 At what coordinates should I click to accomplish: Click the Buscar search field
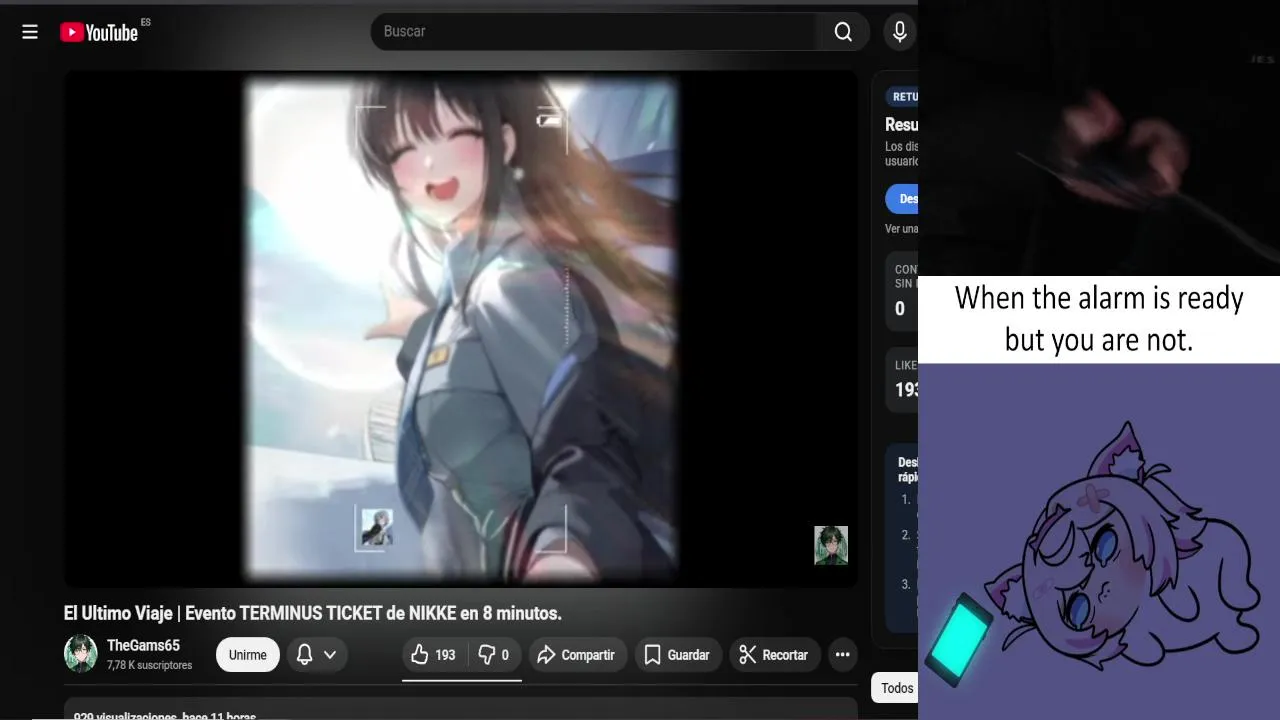tap(594, 32)
